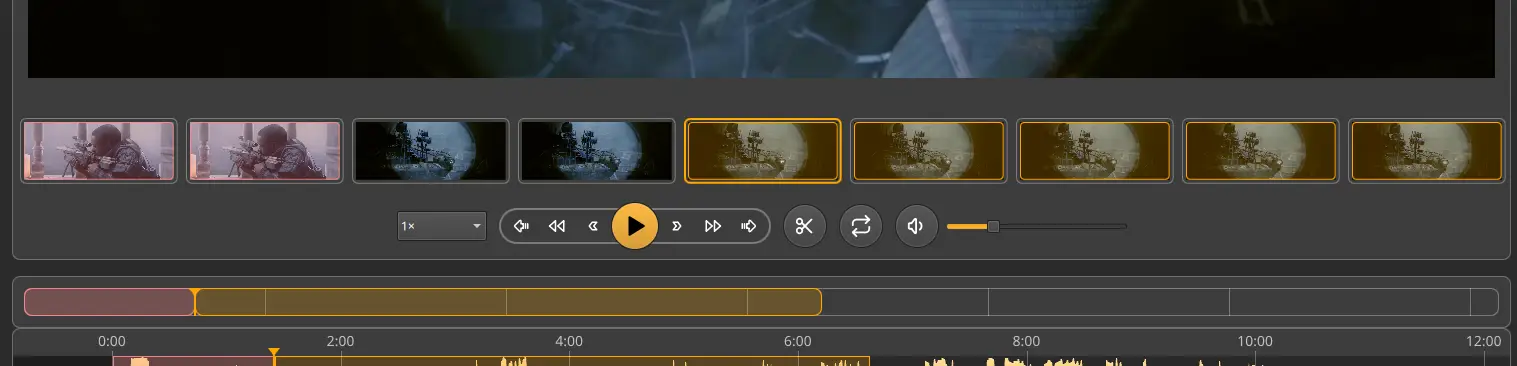Select fourth thumbnail with blue scope view
Screen dimensions: 1517x366
point(597,151)
